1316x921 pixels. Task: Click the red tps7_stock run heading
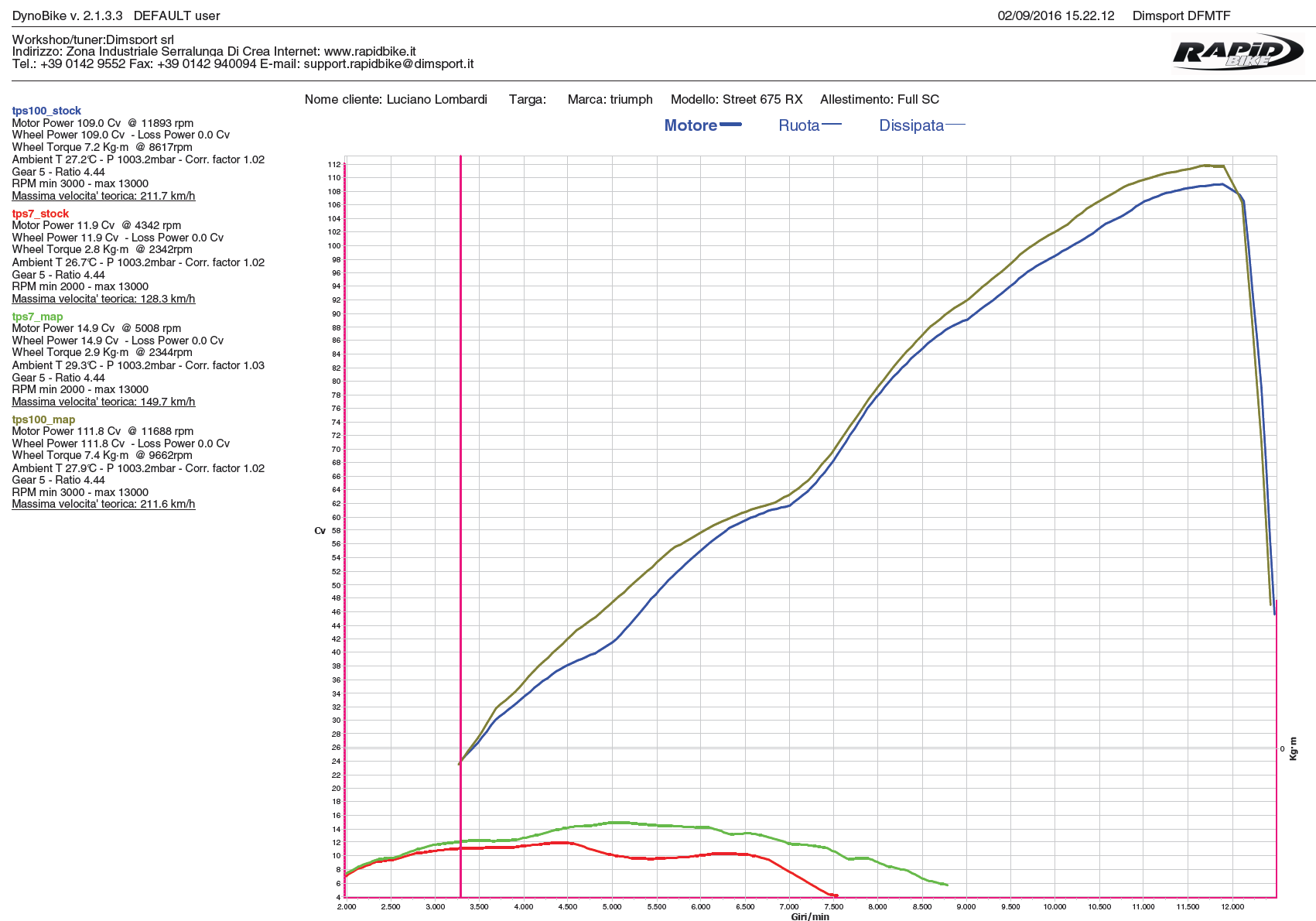click(x=40, y=214)
